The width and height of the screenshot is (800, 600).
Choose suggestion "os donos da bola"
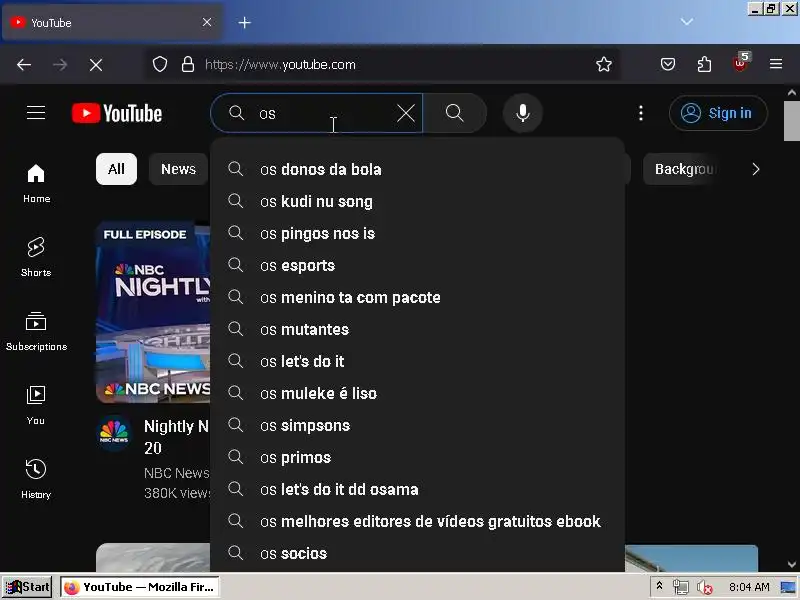pos(417,169)
